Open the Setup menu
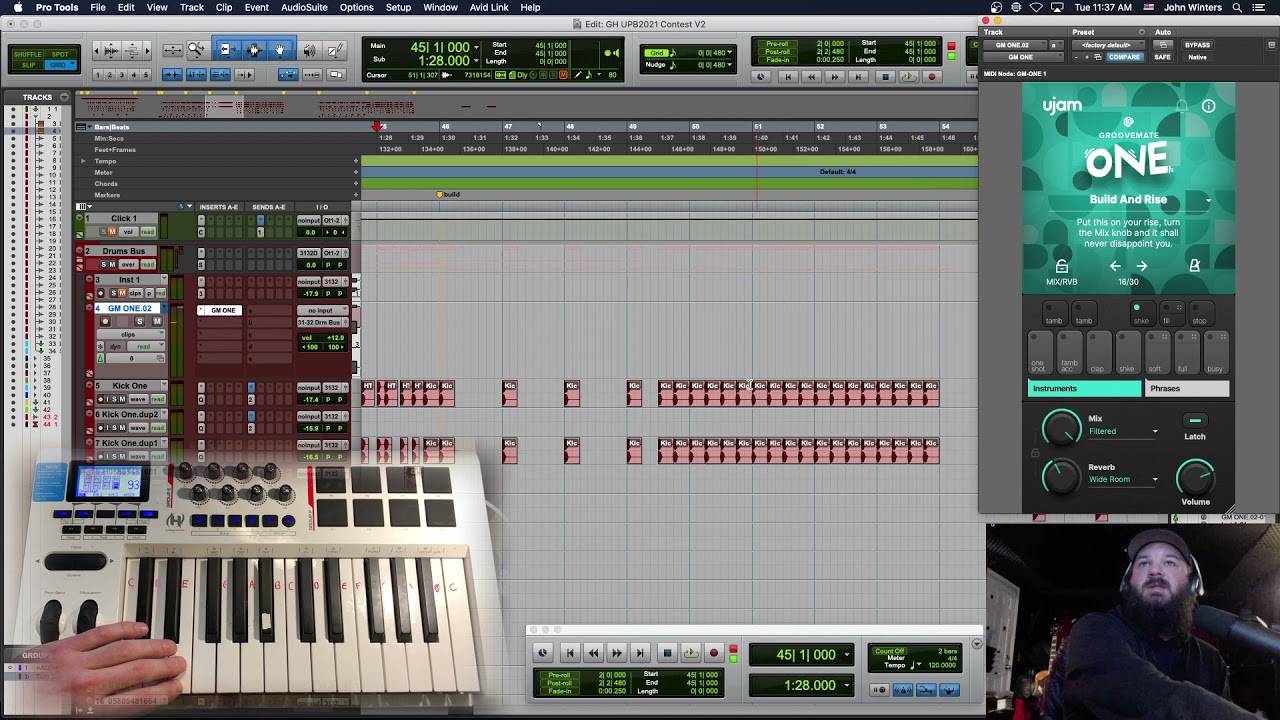 point(398,8)
